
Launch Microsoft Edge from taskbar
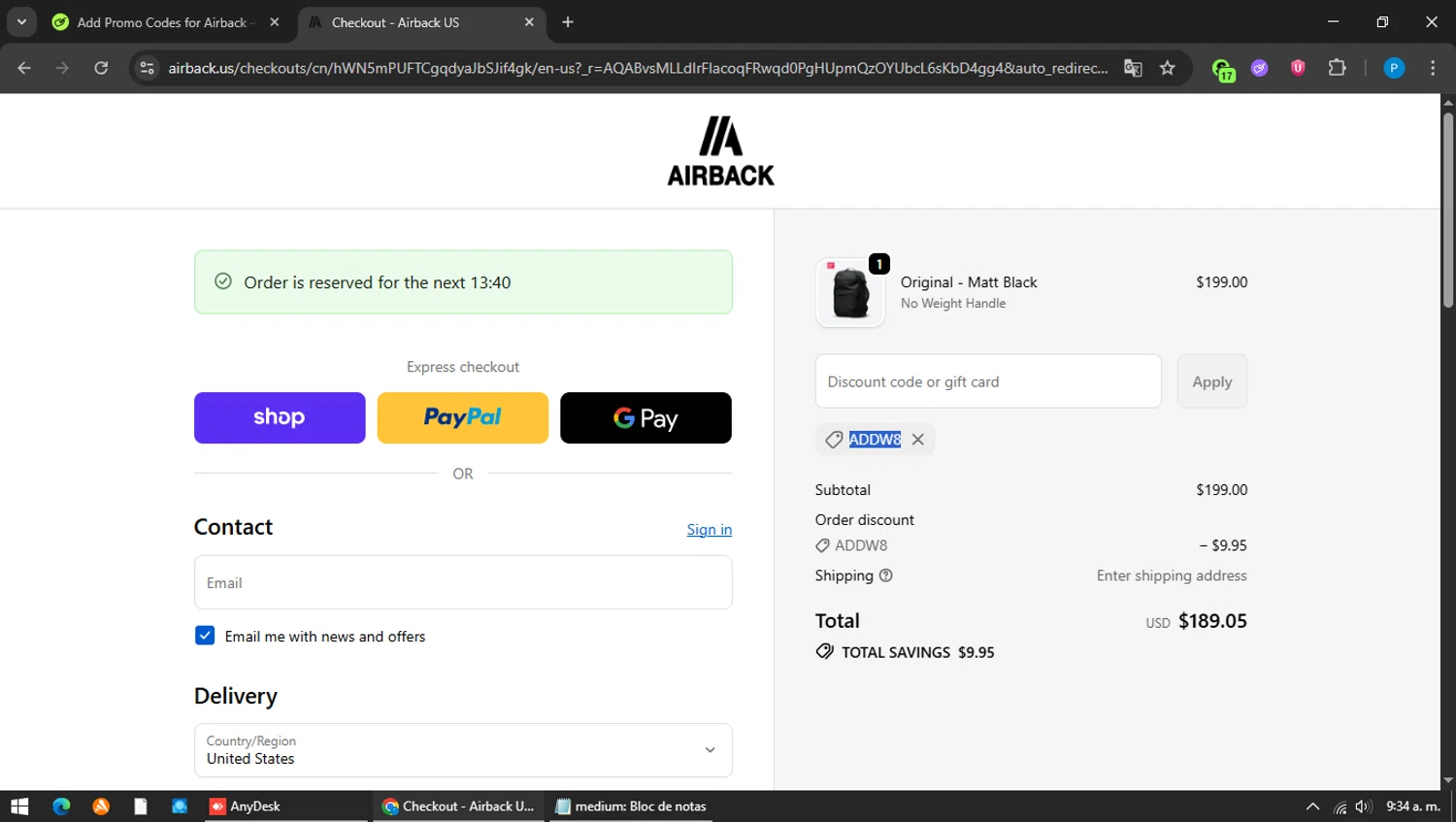pyautogui.click(x=61, y=806)
